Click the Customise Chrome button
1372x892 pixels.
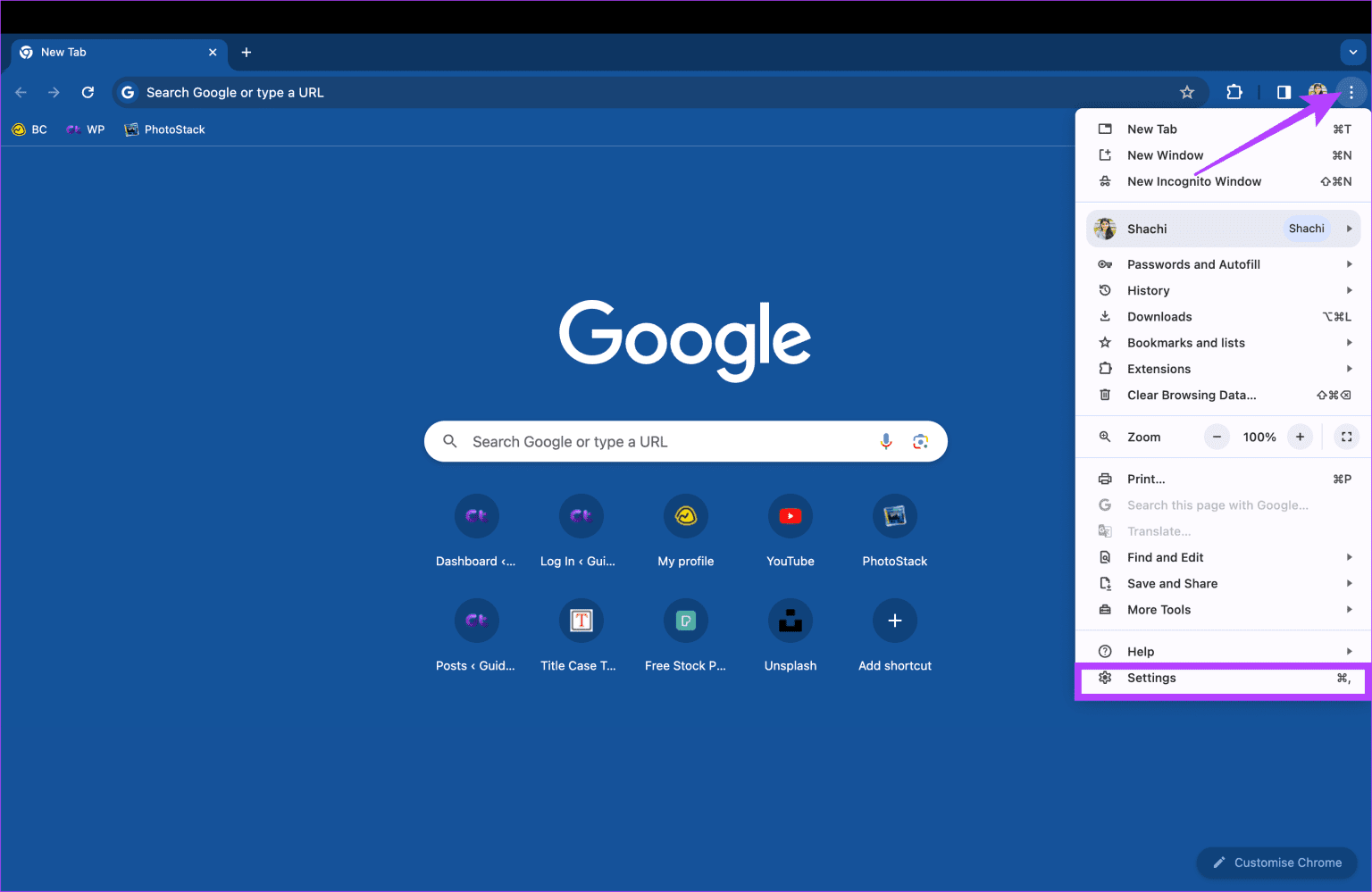pos(1277,863)
